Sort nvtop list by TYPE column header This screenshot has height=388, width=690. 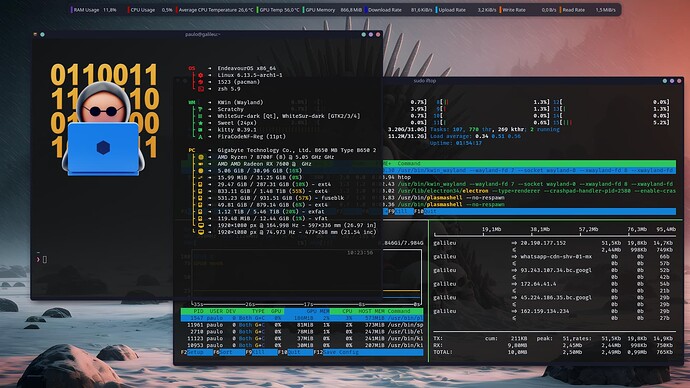point(258,311)
